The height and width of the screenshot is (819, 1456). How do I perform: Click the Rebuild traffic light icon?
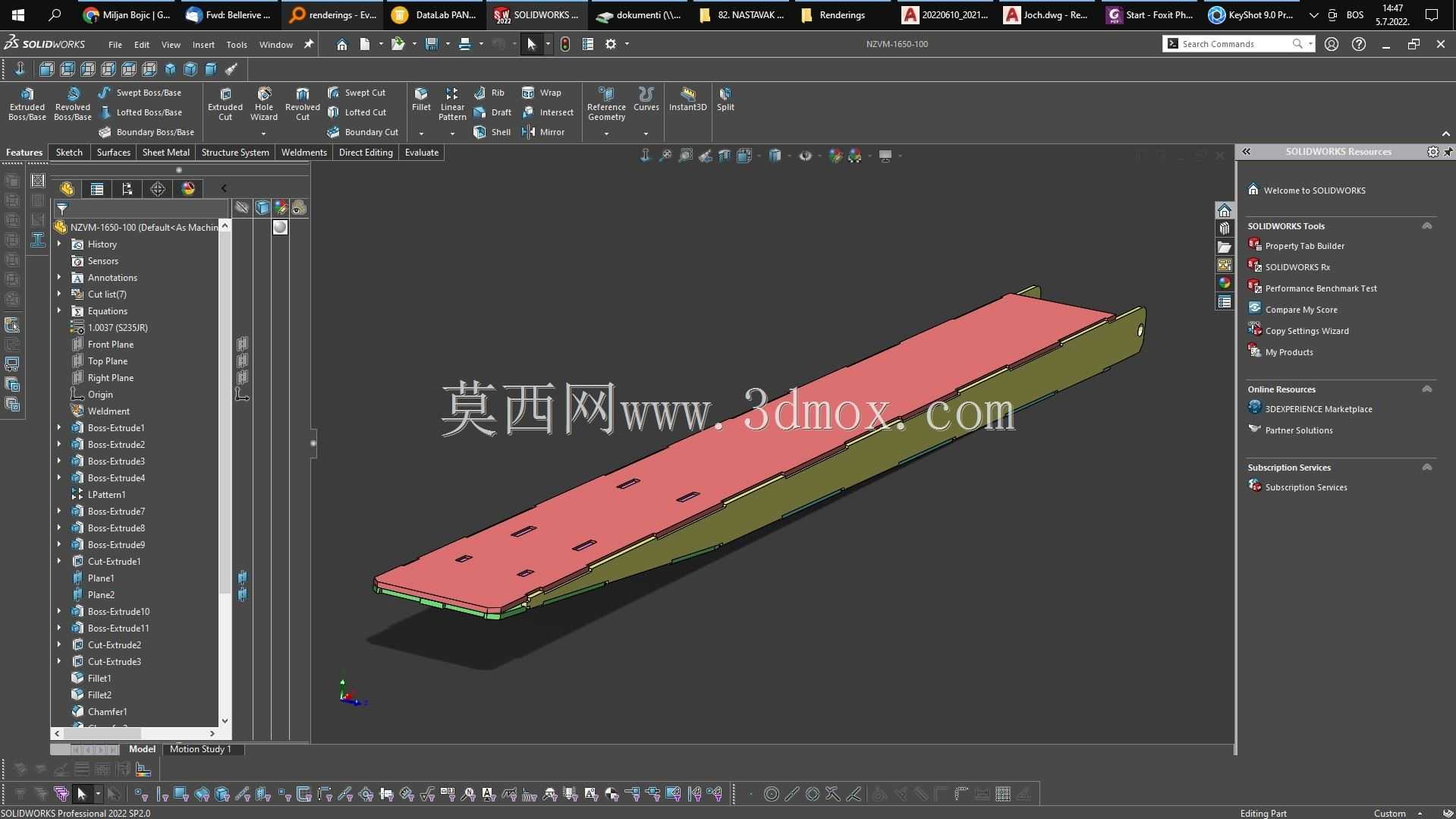point(565,44)
